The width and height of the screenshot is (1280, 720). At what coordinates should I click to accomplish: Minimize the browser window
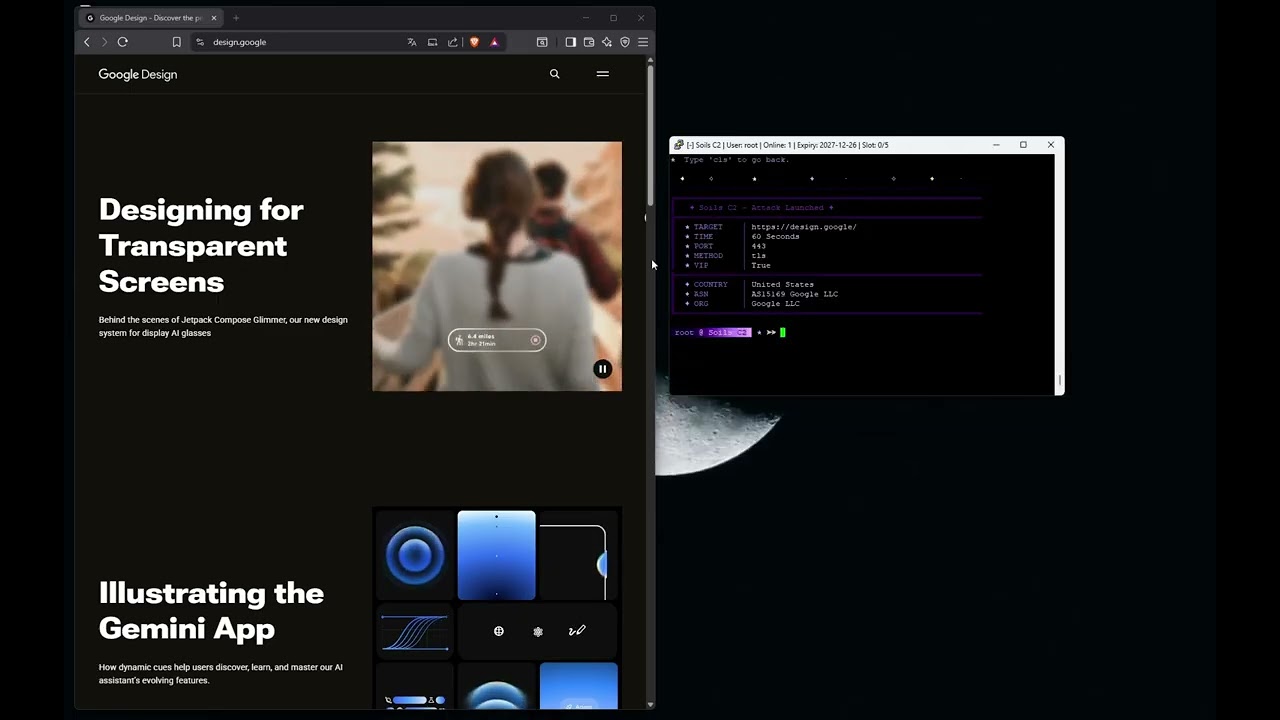point(585,18)
